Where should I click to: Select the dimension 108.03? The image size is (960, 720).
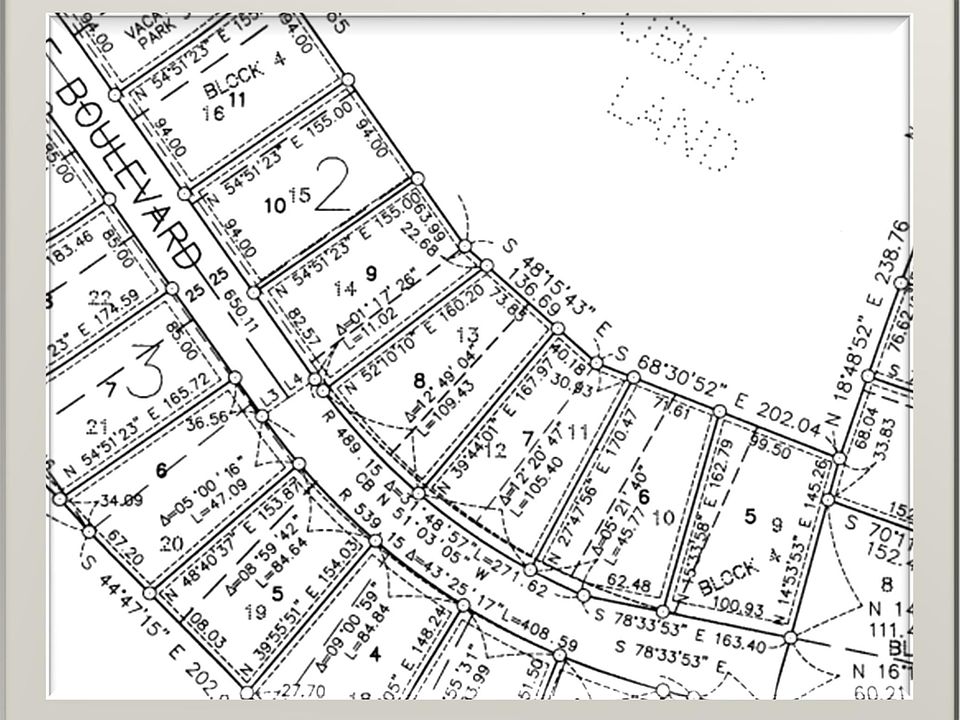click(x=207, y=628)
